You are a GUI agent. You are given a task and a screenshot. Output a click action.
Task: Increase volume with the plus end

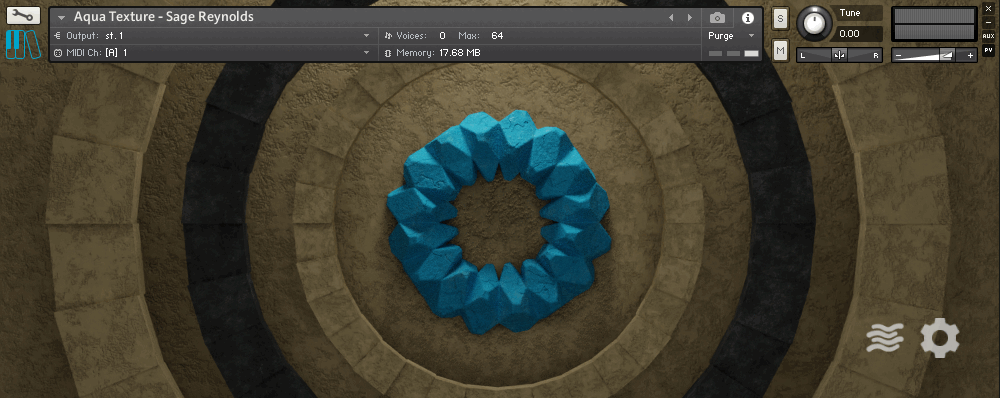pos(971,56)
